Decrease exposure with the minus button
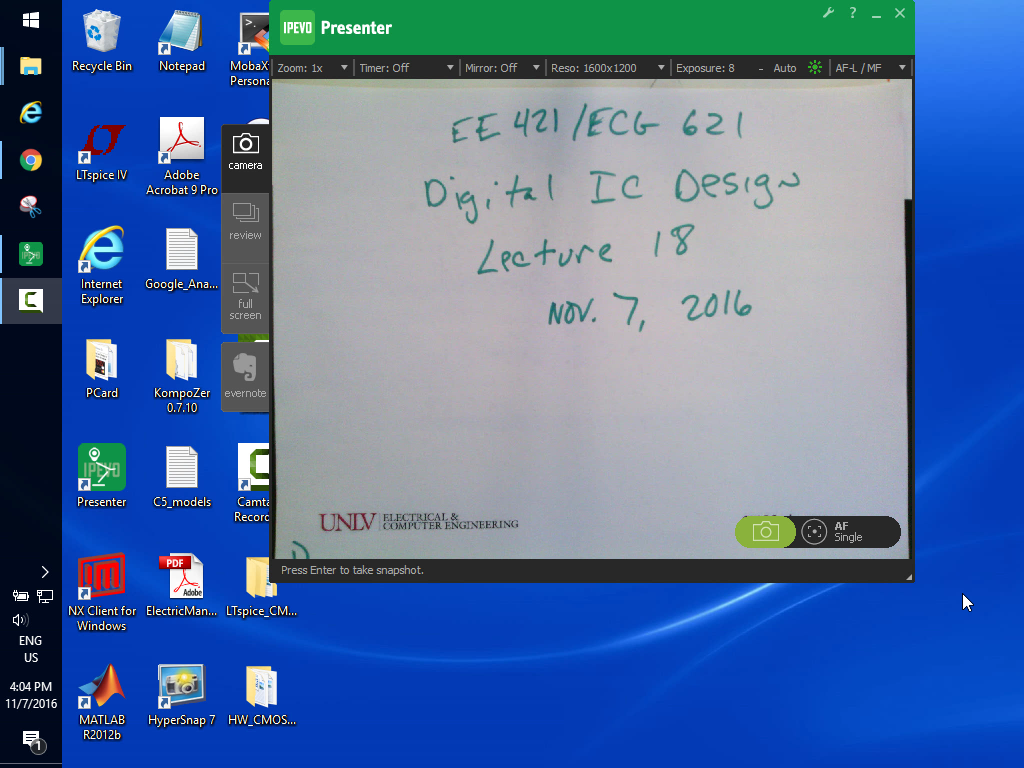This screenshot has height=768, width=1024. pos(760,68)
